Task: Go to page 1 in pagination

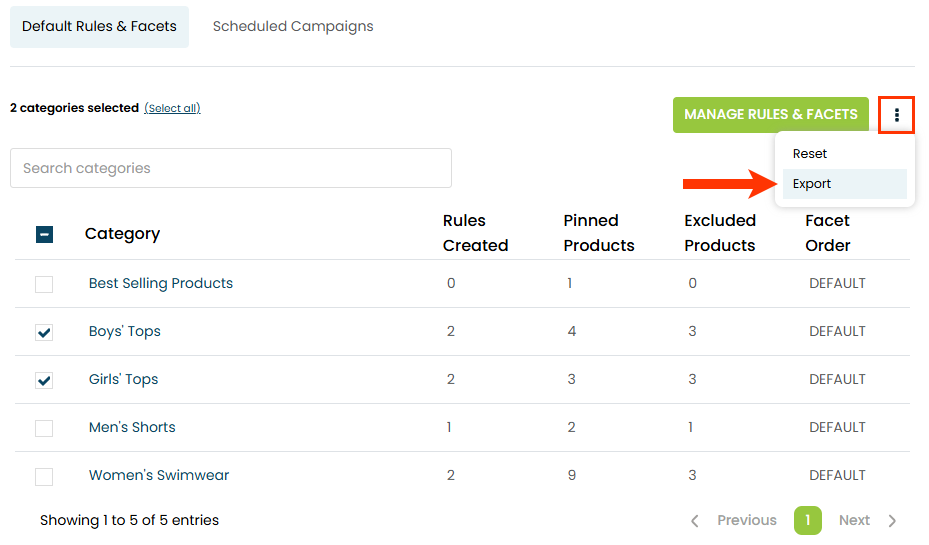Action: pos(808,520)
